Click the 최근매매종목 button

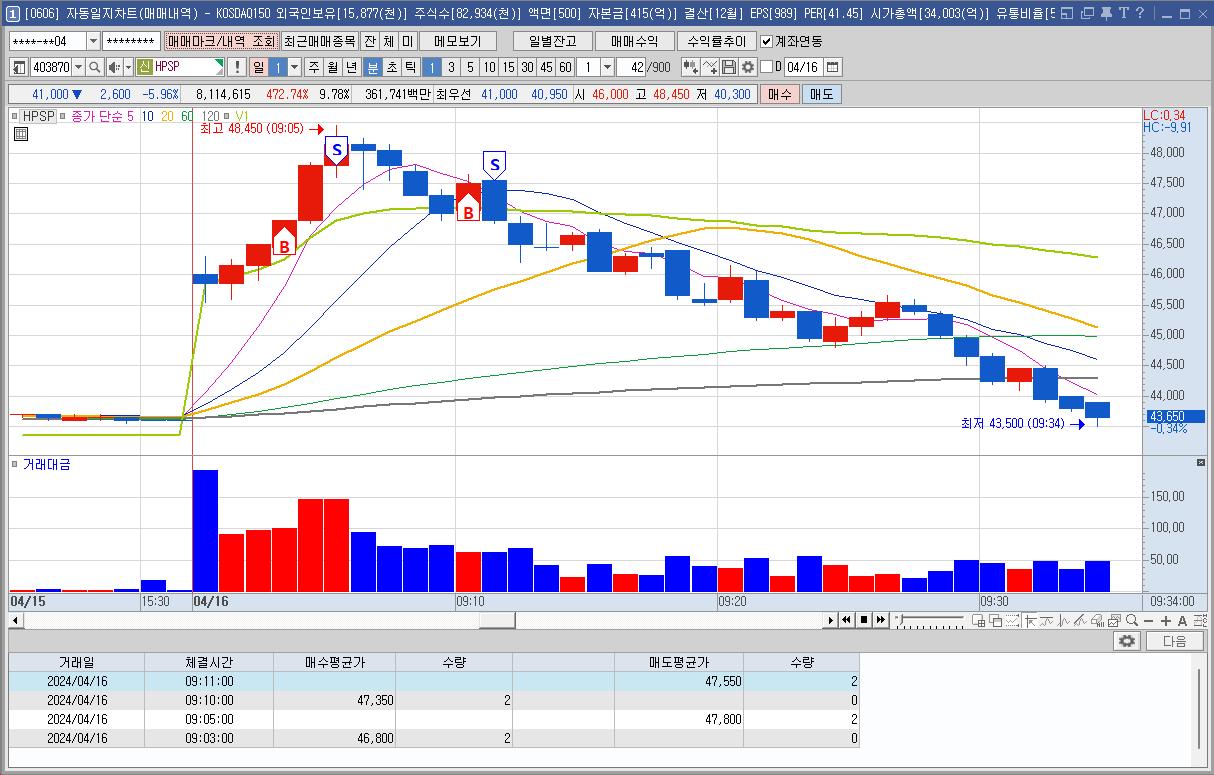(x=319, y=41)
